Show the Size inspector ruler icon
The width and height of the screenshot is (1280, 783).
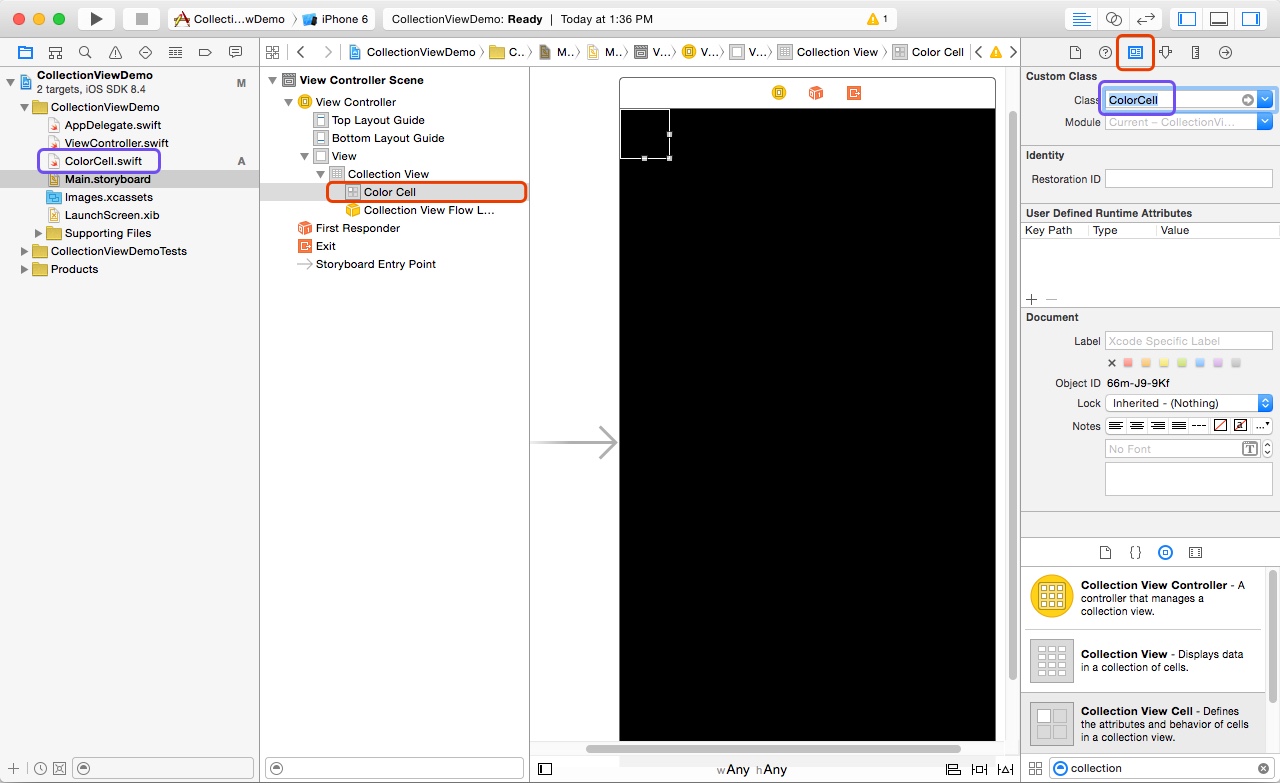[1195, 52]
